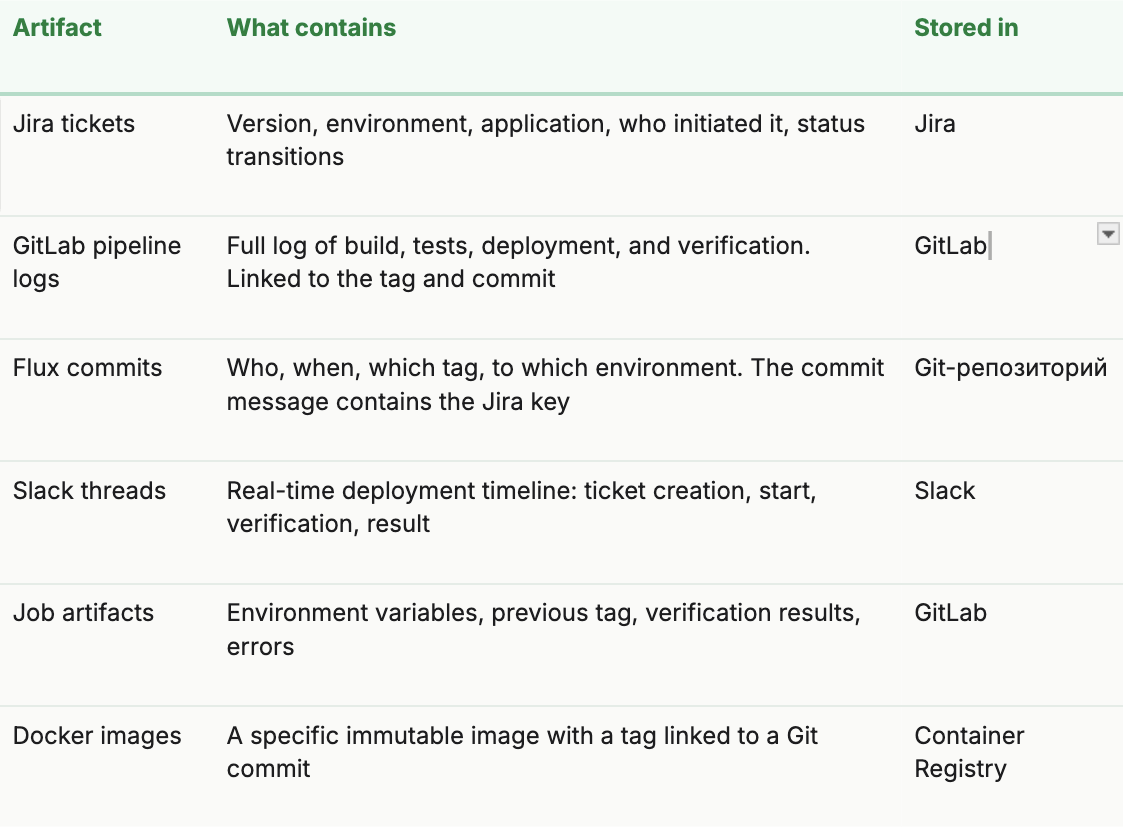Click the Artifact column header
Viewport: 1126px width, 832px height.
pos(57,28)
